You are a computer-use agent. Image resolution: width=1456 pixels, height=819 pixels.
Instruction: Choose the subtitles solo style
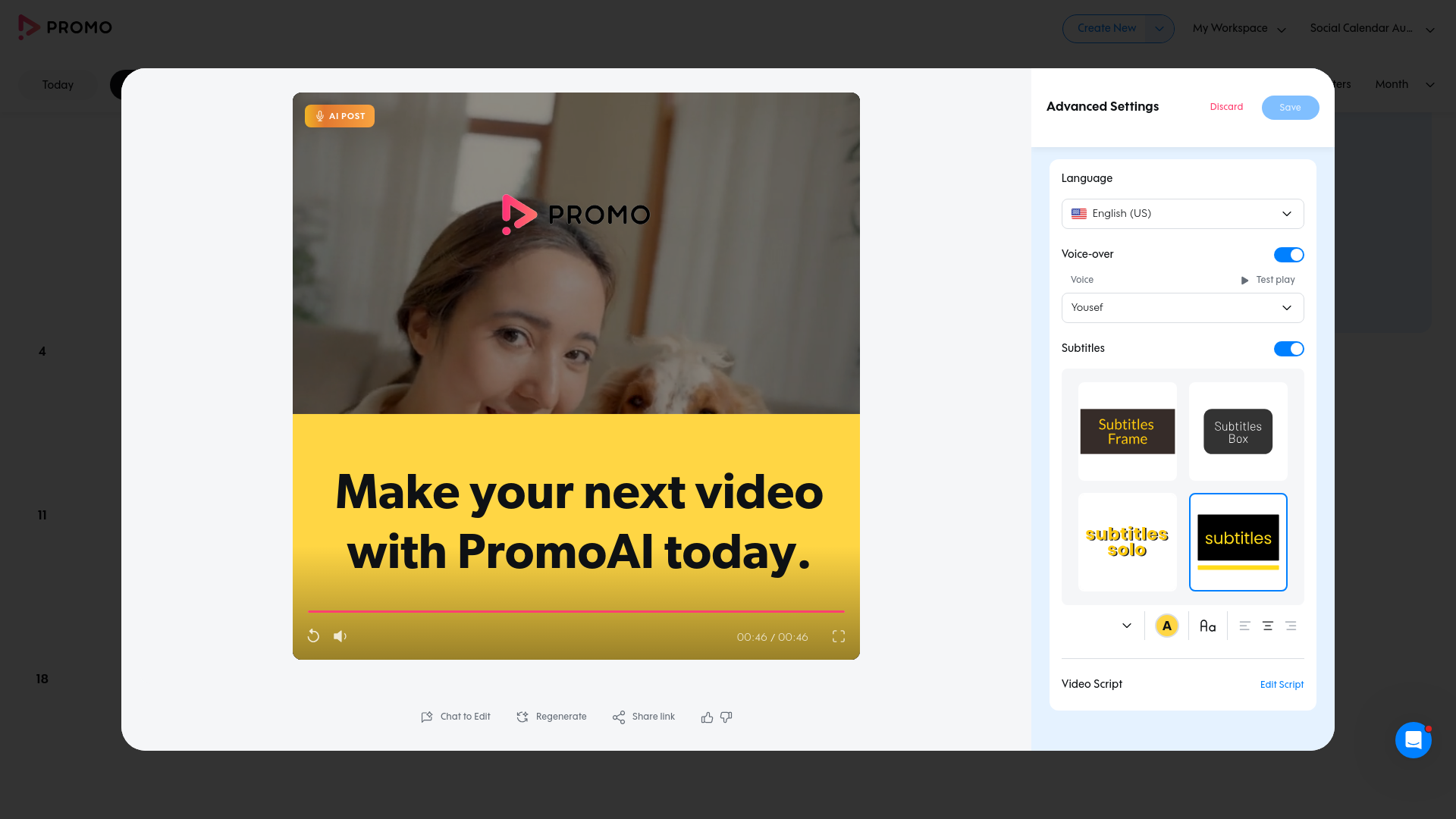[x=1128, y=542]
